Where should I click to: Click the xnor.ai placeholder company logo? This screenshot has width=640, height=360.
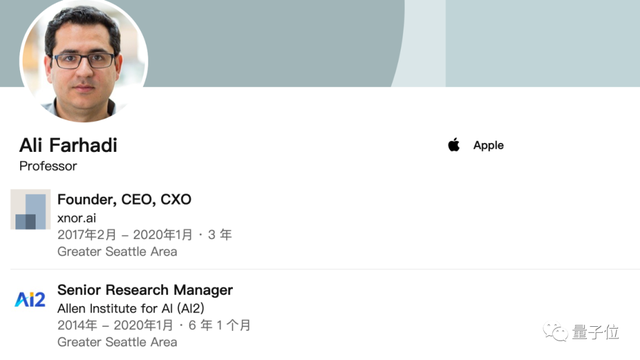click(31, 209)
